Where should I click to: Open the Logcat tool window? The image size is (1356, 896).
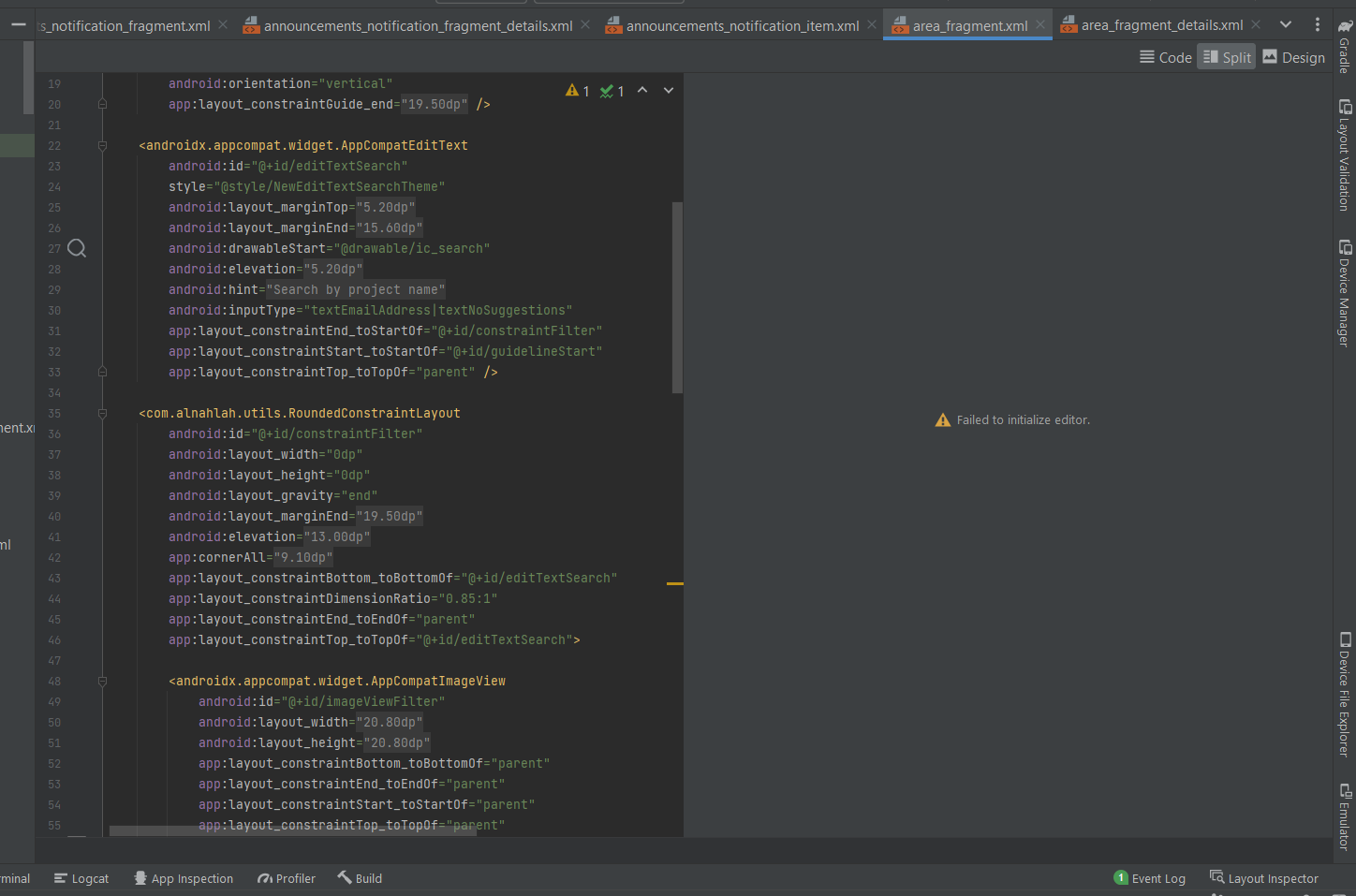(81, 878)
